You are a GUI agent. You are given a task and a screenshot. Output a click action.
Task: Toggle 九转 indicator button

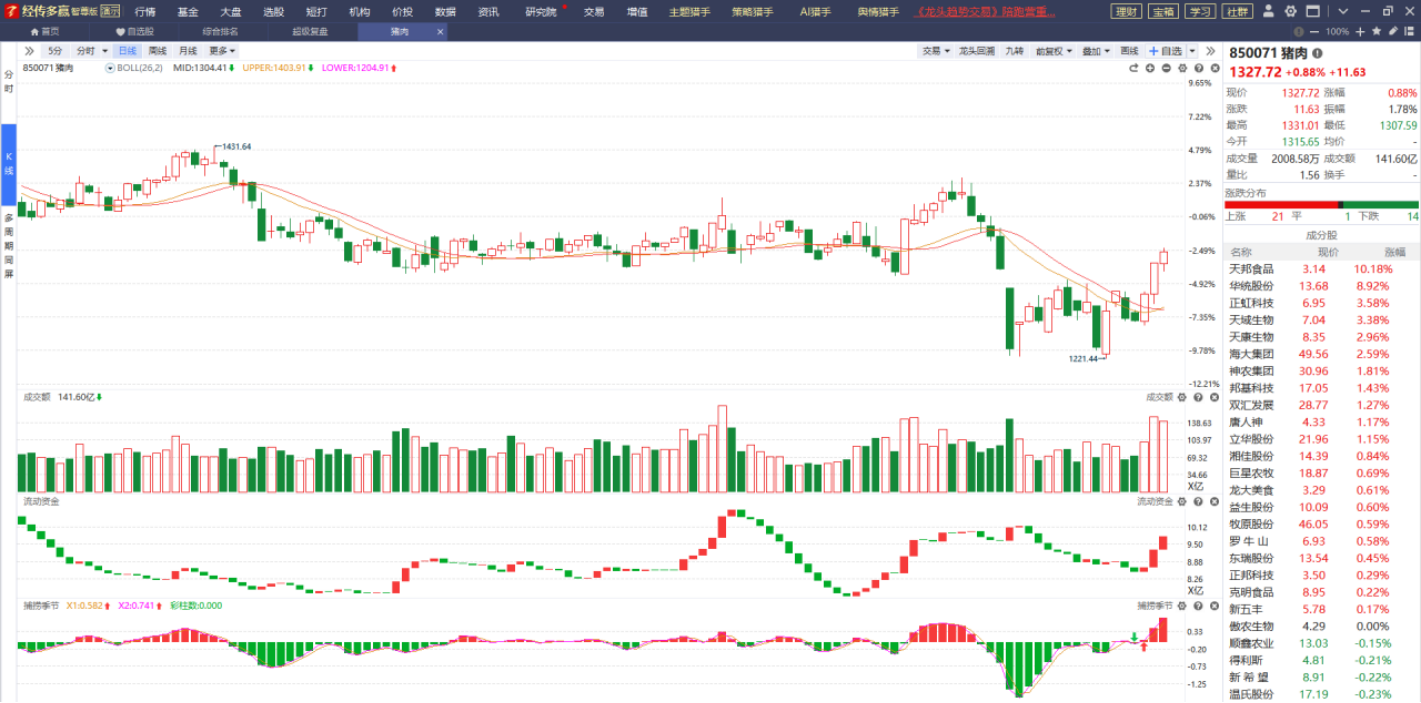(1014, 50)
